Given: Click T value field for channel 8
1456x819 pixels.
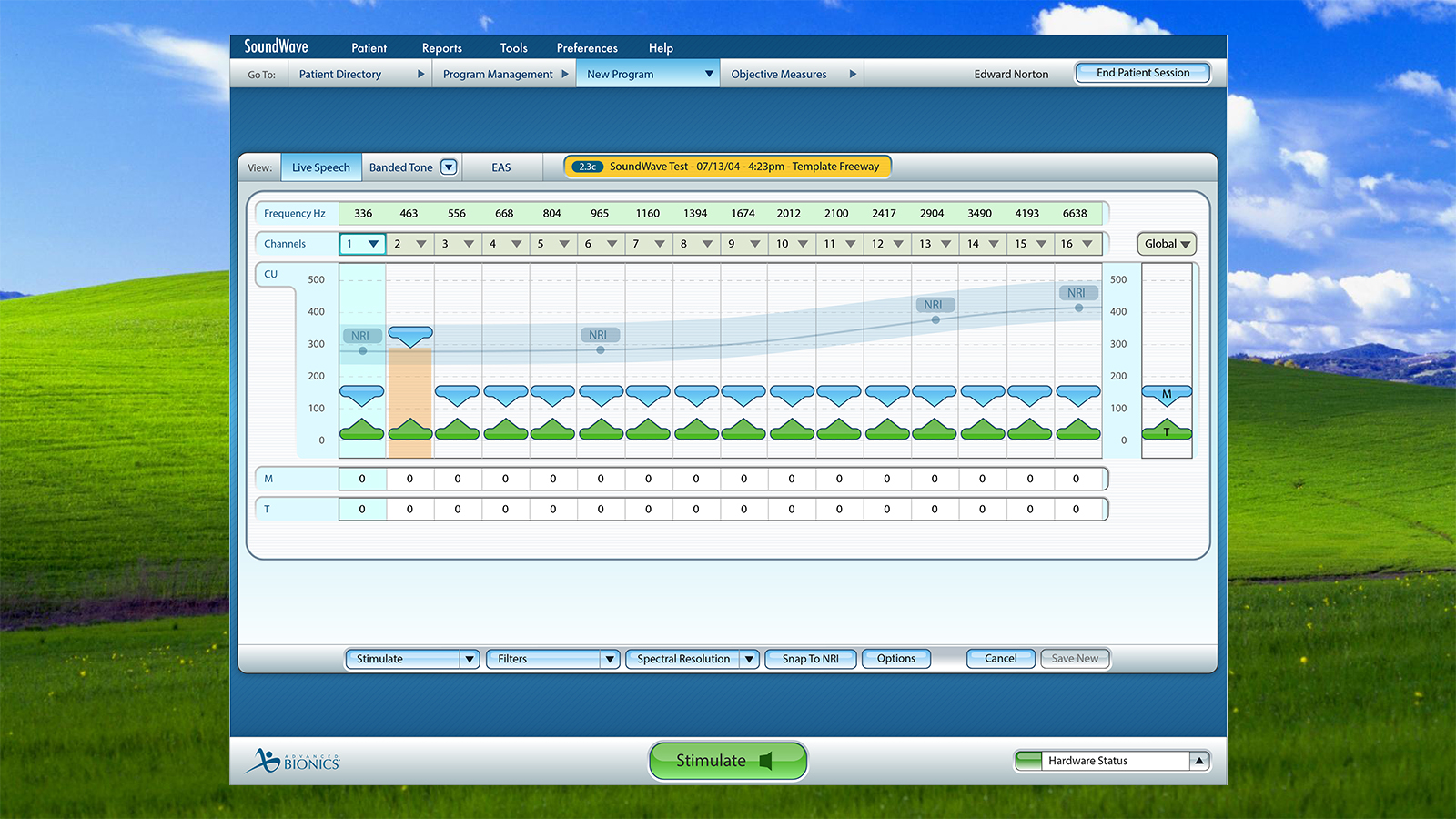Looking at the screenshot, I should pyautogui.click(x=696, y=510).
